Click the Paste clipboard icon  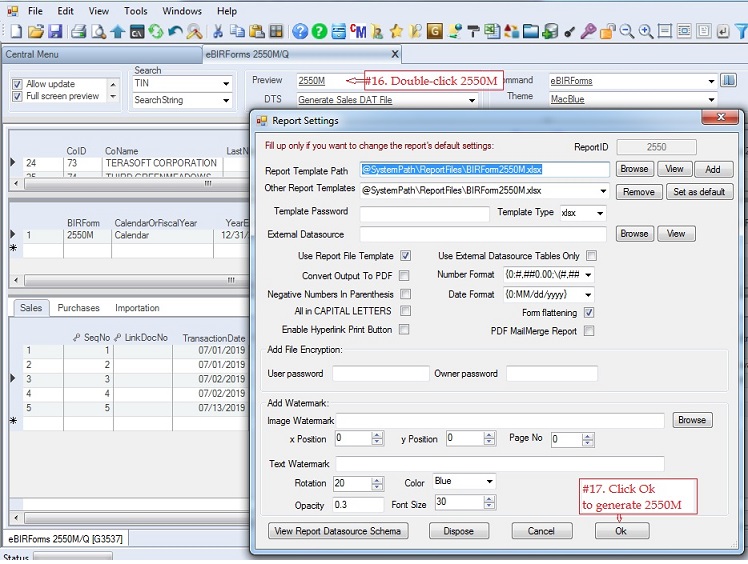point(257,32)
